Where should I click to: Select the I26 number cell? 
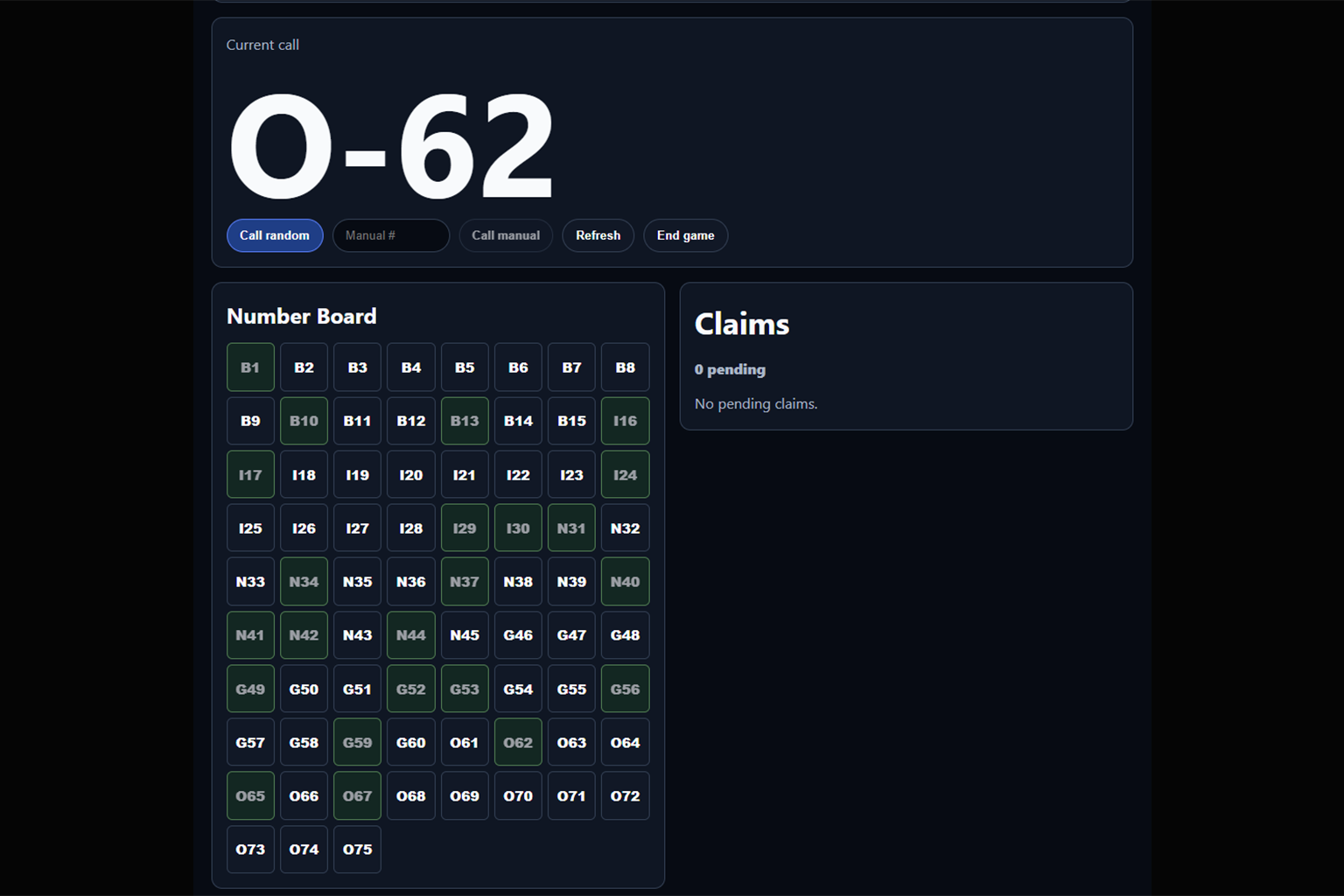click(304, 528)
